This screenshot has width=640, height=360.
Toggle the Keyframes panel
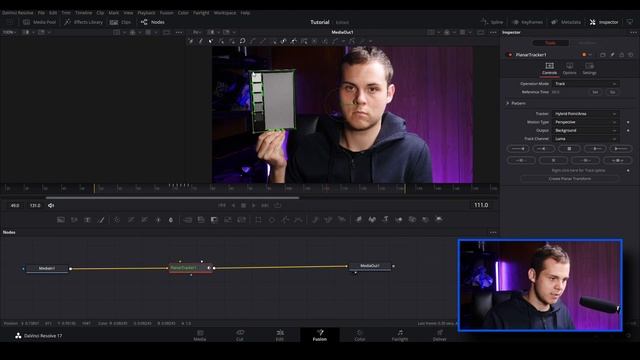pos(528,22)
